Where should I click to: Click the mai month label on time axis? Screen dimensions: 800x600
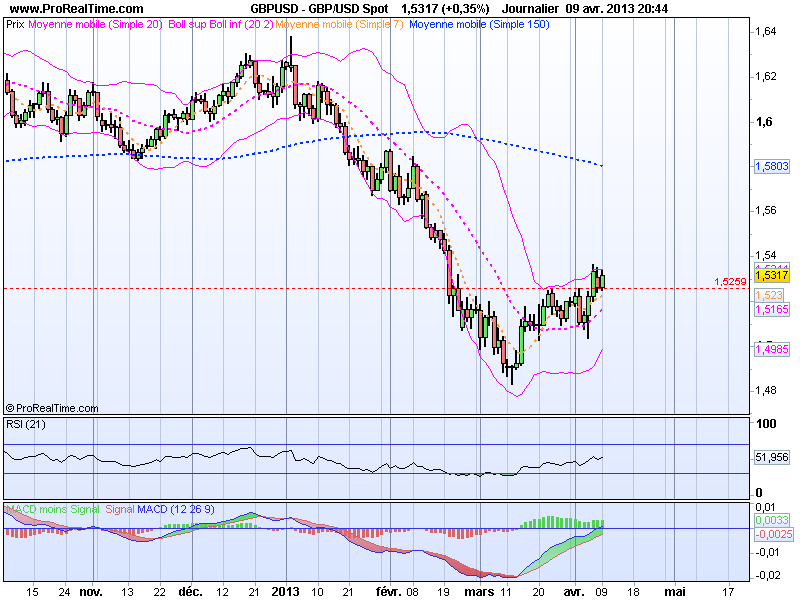point(675,592)
